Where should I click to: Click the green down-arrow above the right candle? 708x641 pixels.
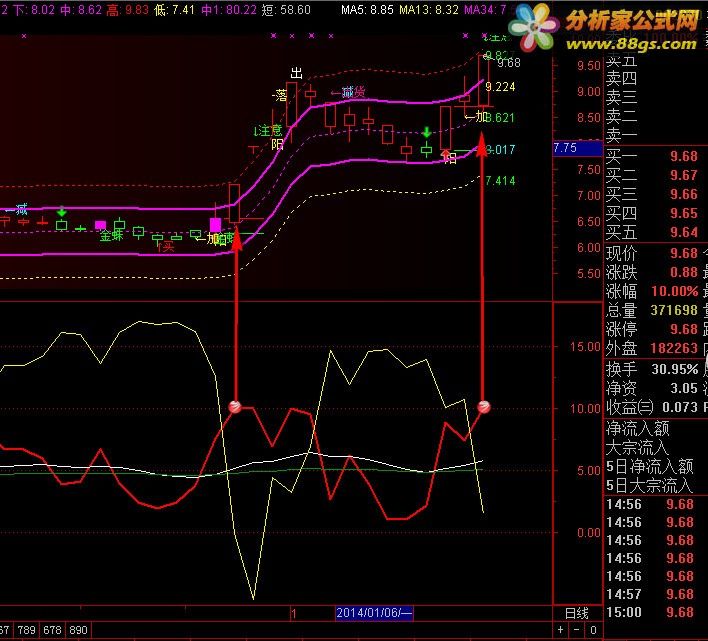coord(427,132)
